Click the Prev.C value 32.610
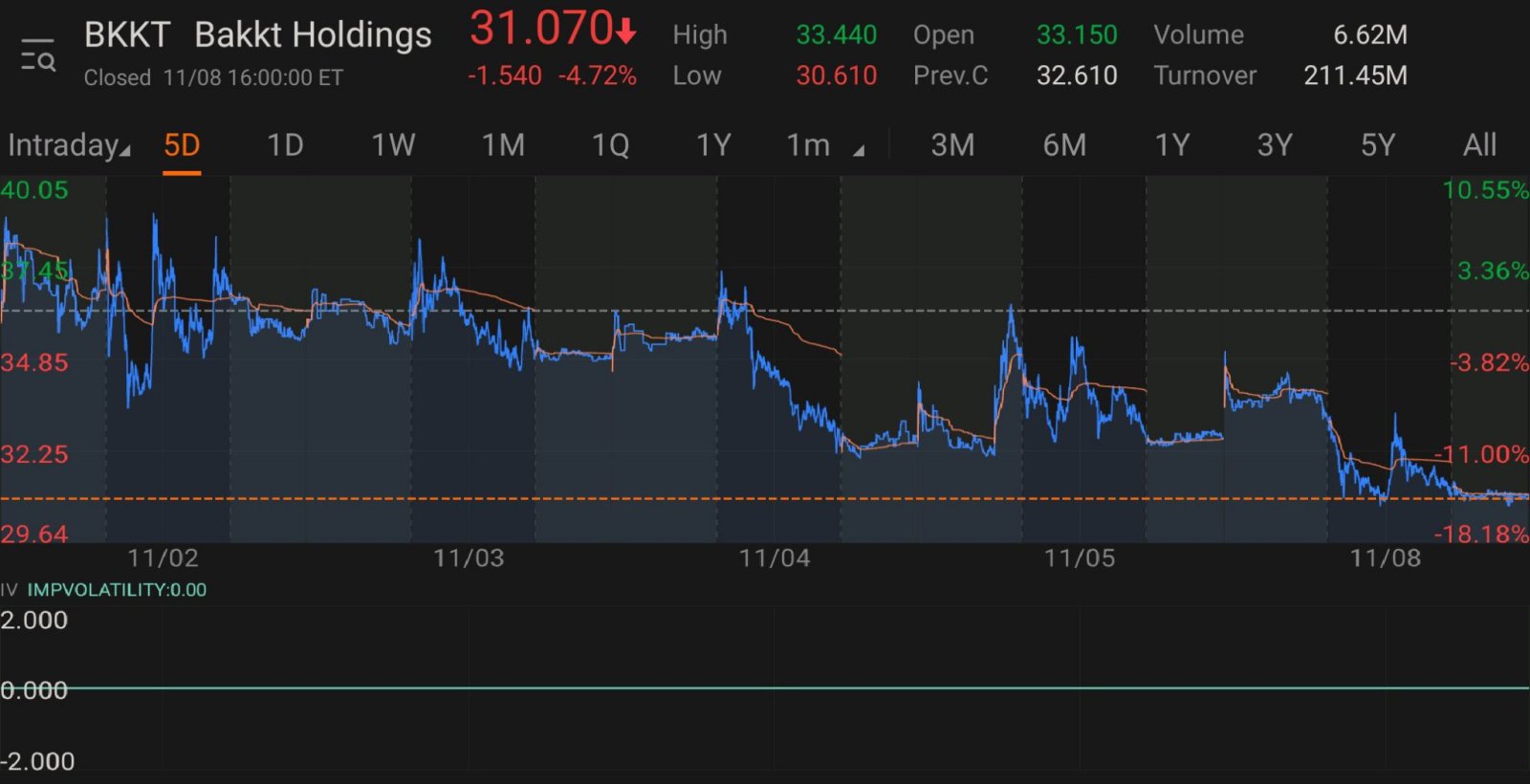 1077,76
